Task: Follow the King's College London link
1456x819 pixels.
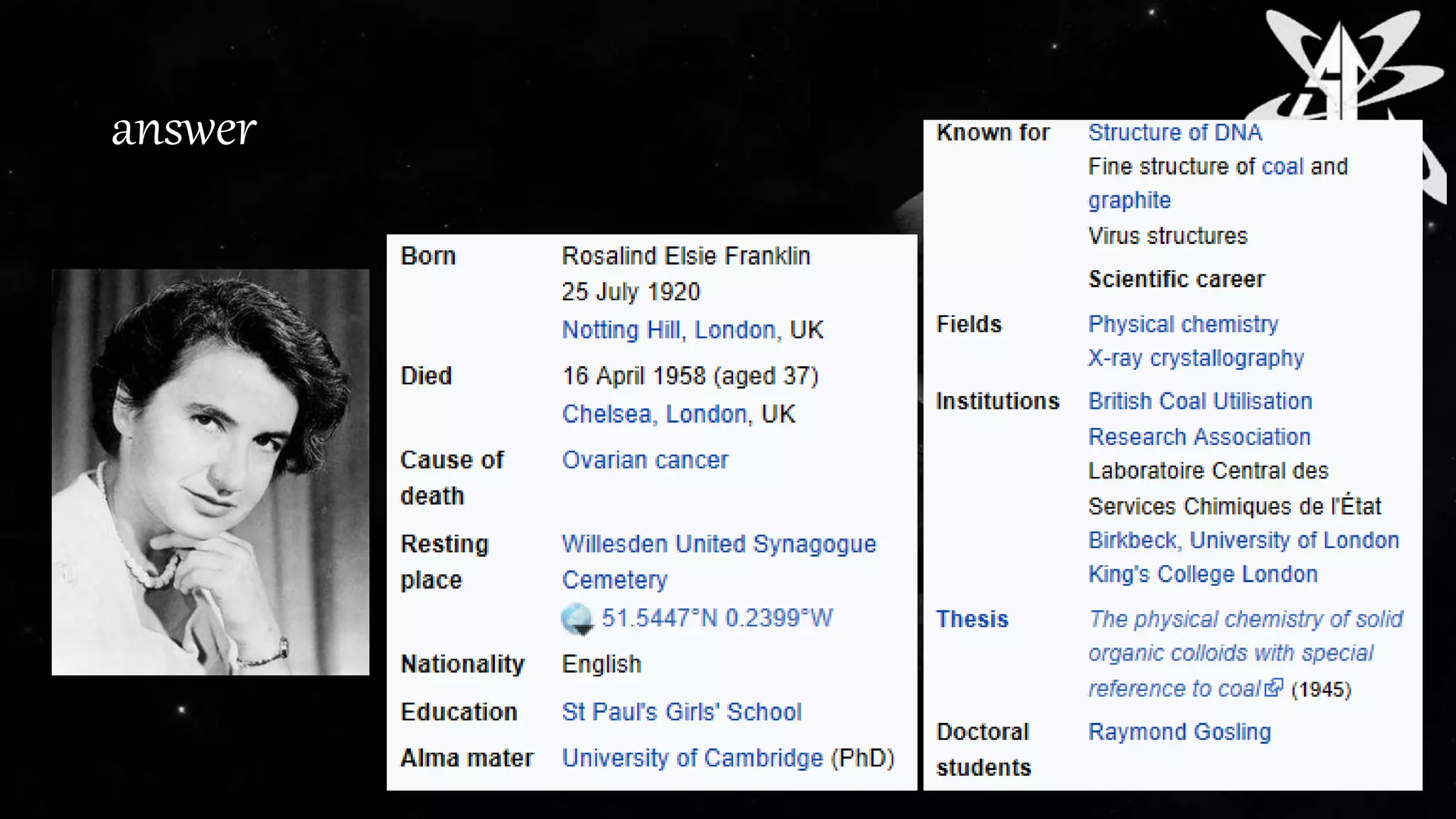Action: pos(1203,574)
